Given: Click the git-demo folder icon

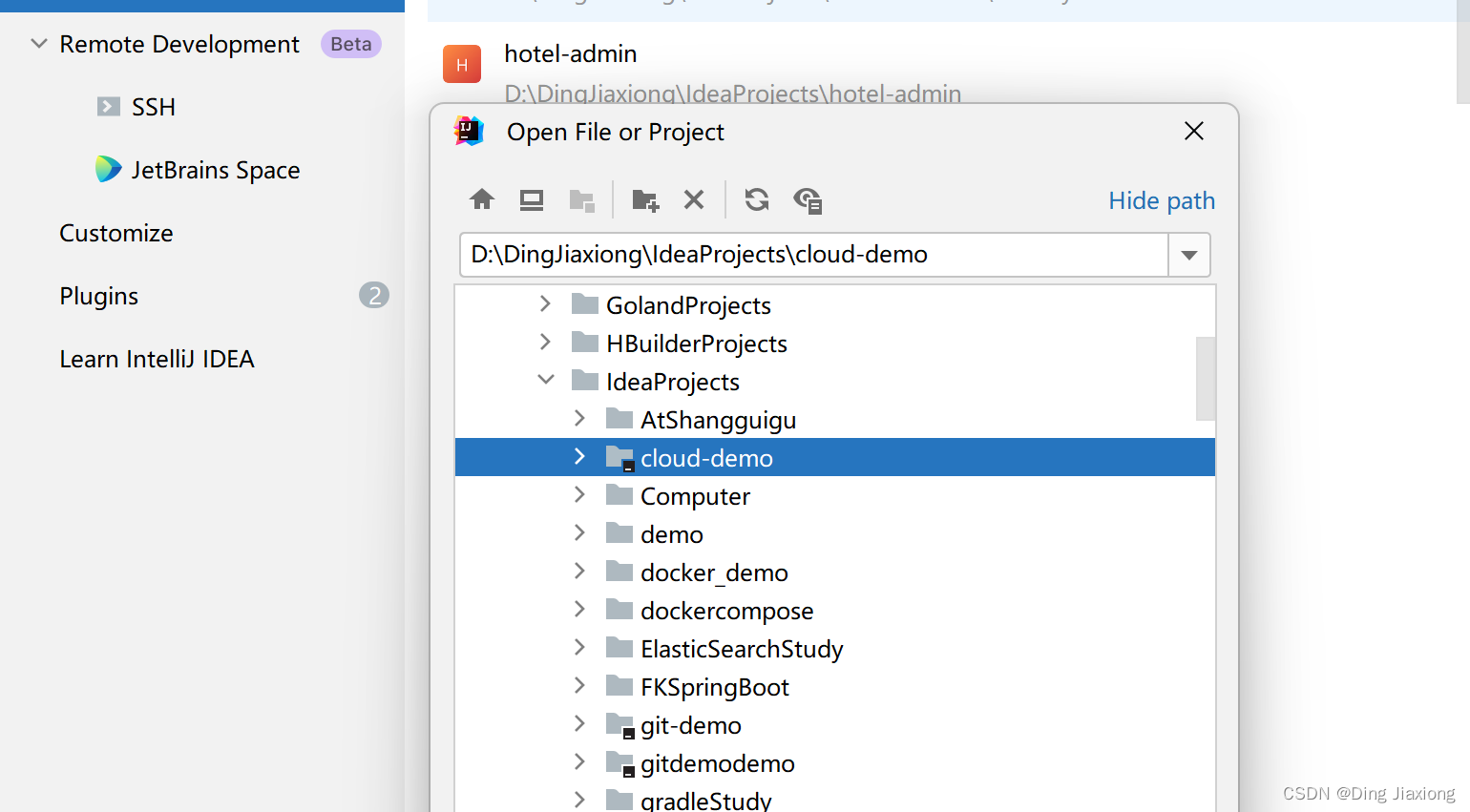Looking at the screenshot, I should tap(620, 724).
